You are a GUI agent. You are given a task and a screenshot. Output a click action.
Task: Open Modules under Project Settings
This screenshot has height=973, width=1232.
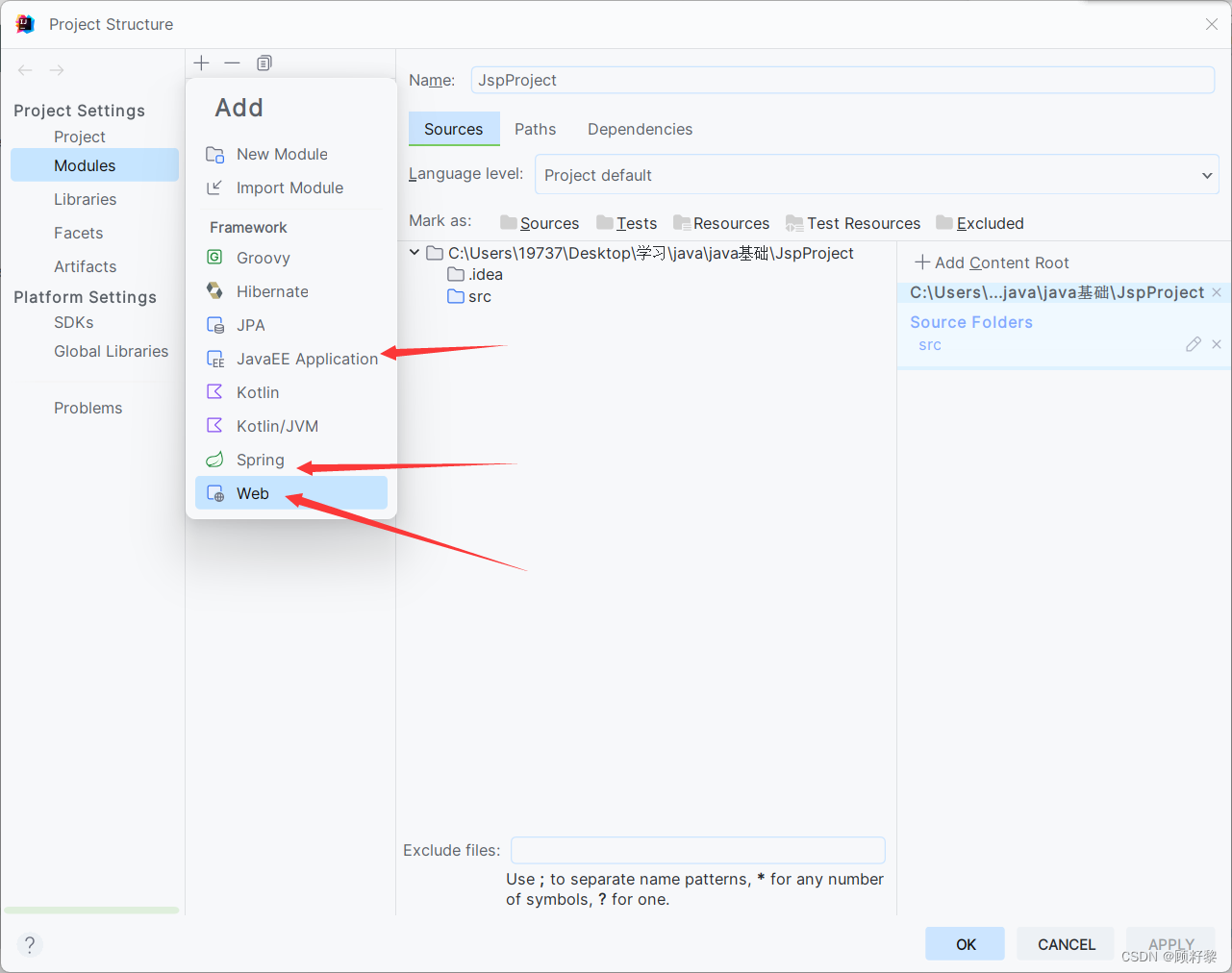[94, 165]
